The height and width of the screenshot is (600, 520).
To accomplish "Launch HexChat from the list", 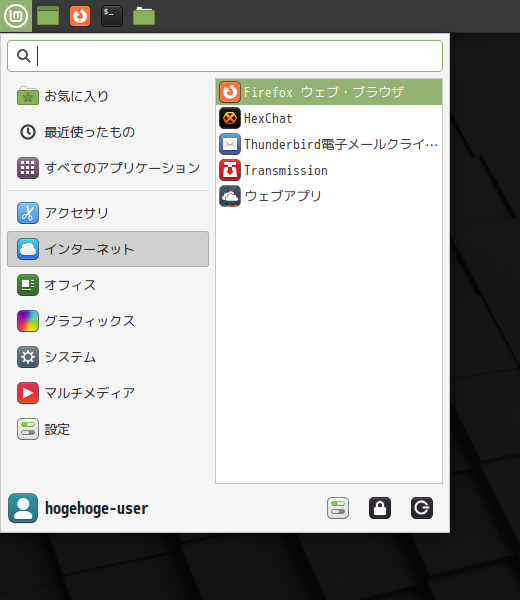I will point(329,118).
